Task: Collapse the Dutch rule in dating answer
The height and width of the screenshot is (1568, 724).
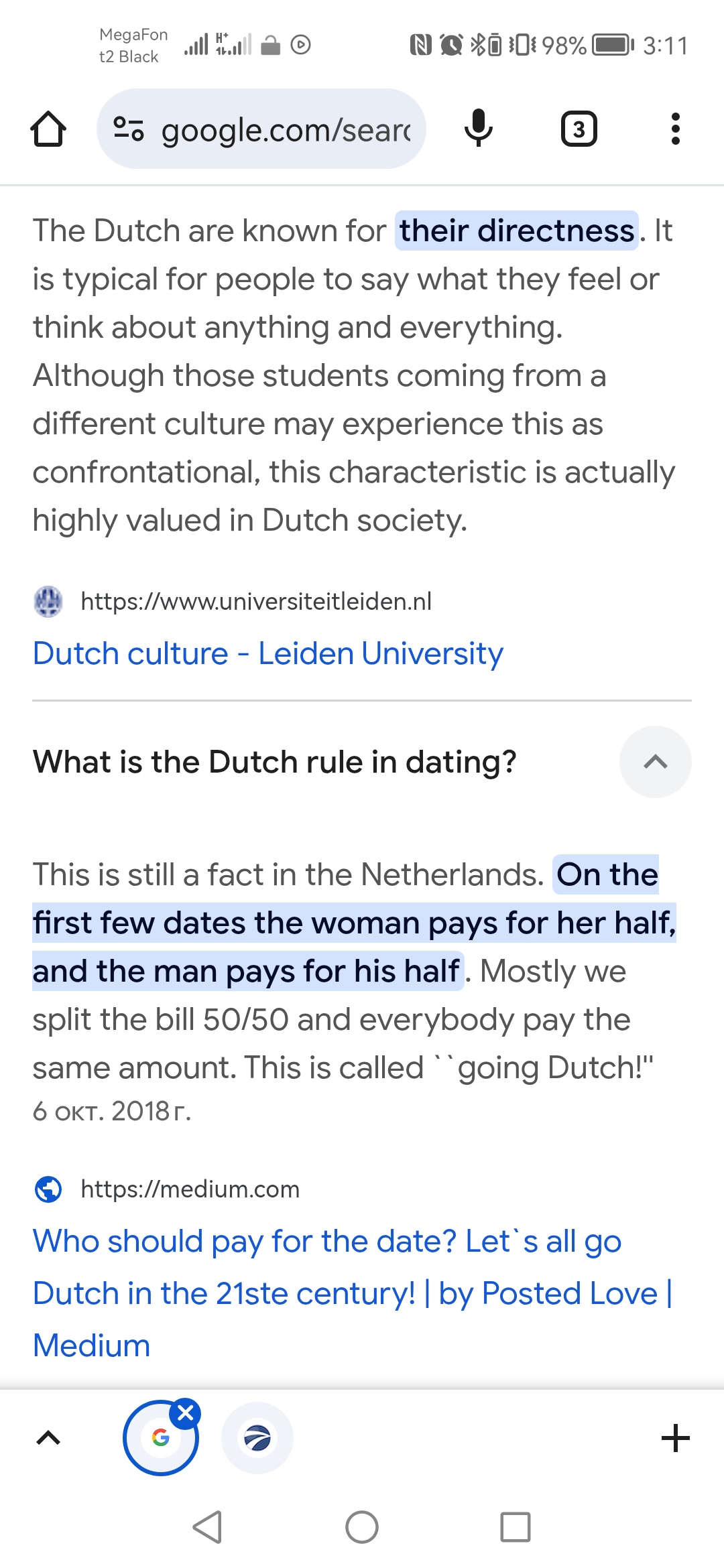Action: (x=655, y=762)
